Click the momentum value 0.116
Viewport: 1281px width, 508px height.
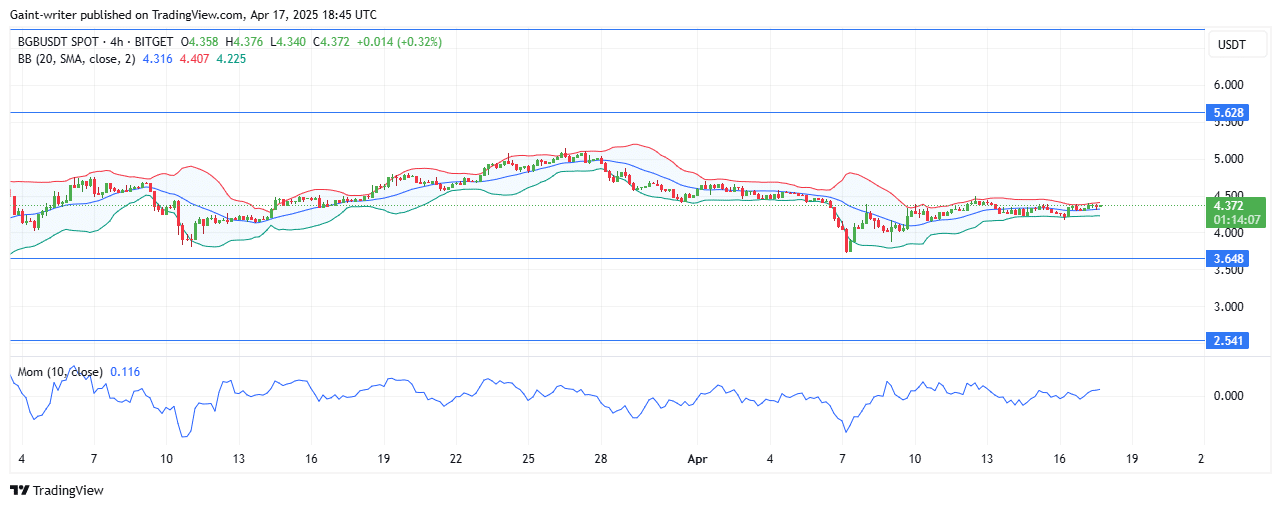pos(125,372)
